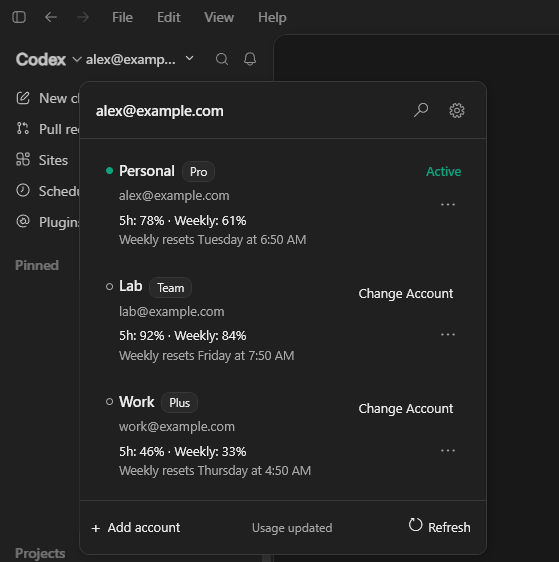Click the Pro plan badge
This screenshot has height=562, width=559.
click(x=199, y=172)
